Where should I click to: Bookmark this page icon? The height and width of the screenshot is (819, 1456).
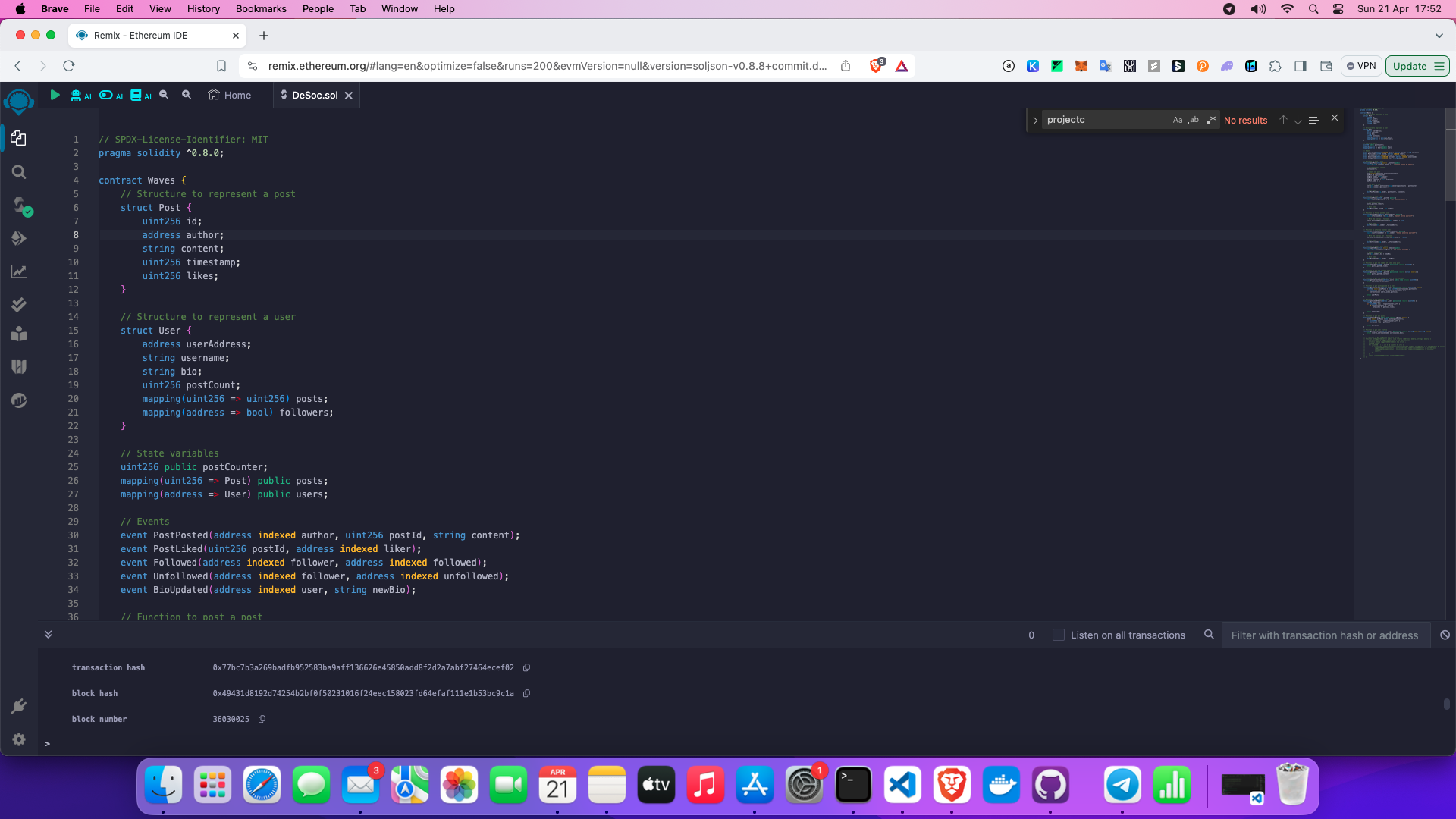(x=221, y=66)
